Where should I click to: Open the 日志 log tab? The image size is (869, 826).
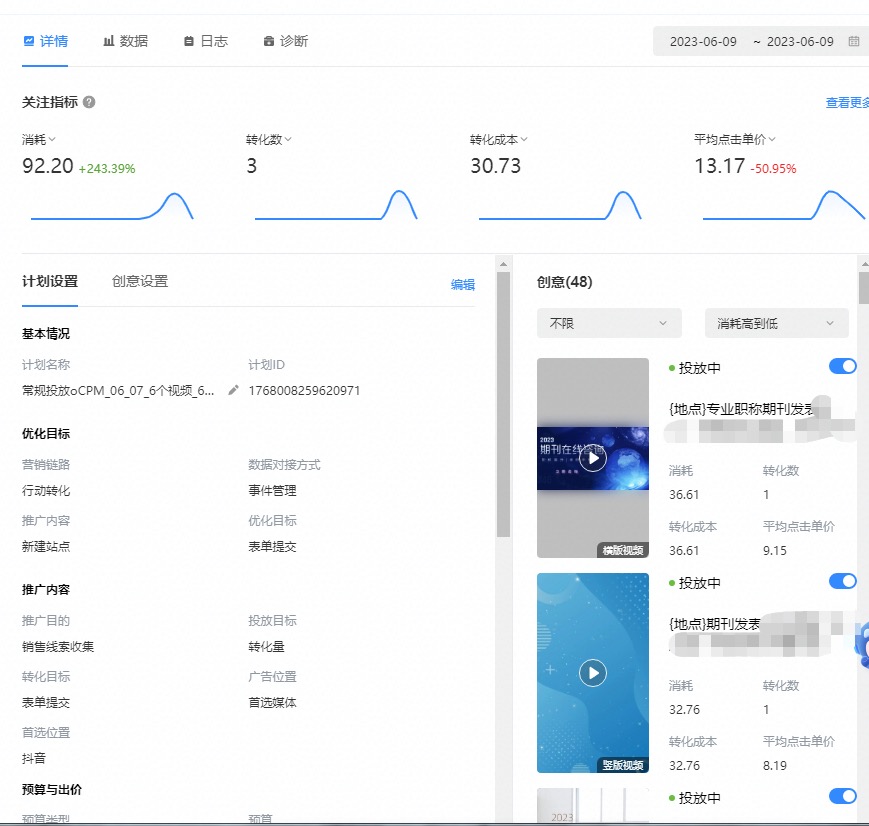click(206, 41)
